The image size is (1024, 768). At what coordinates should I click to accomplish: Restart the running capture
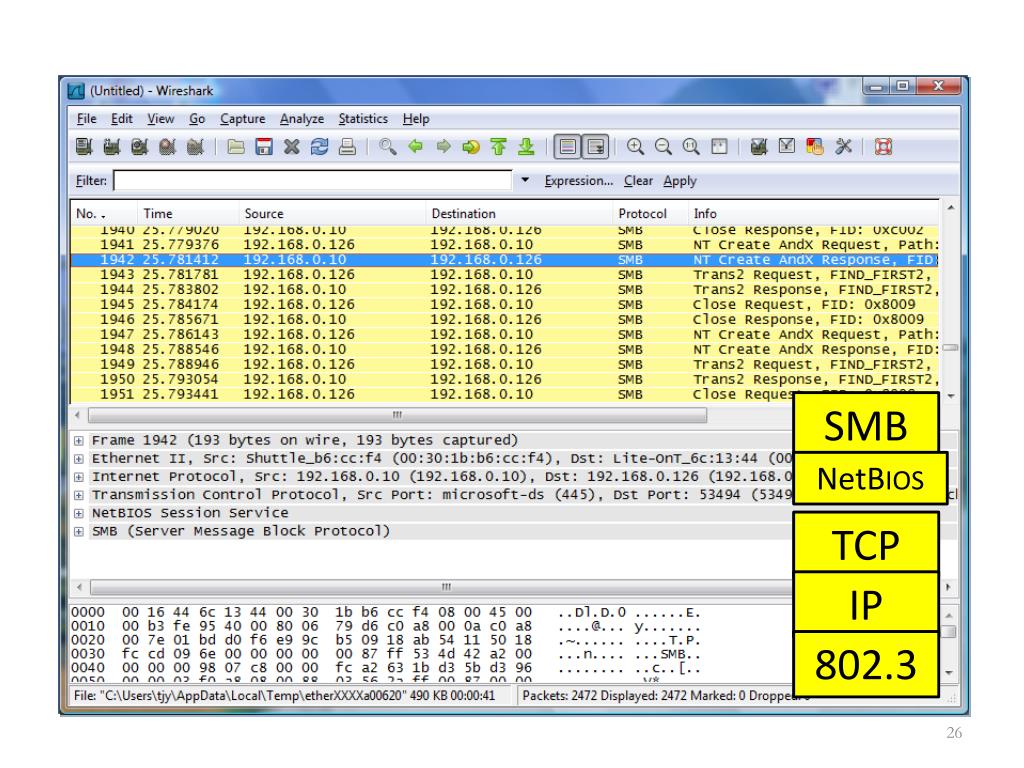point(195,146)
